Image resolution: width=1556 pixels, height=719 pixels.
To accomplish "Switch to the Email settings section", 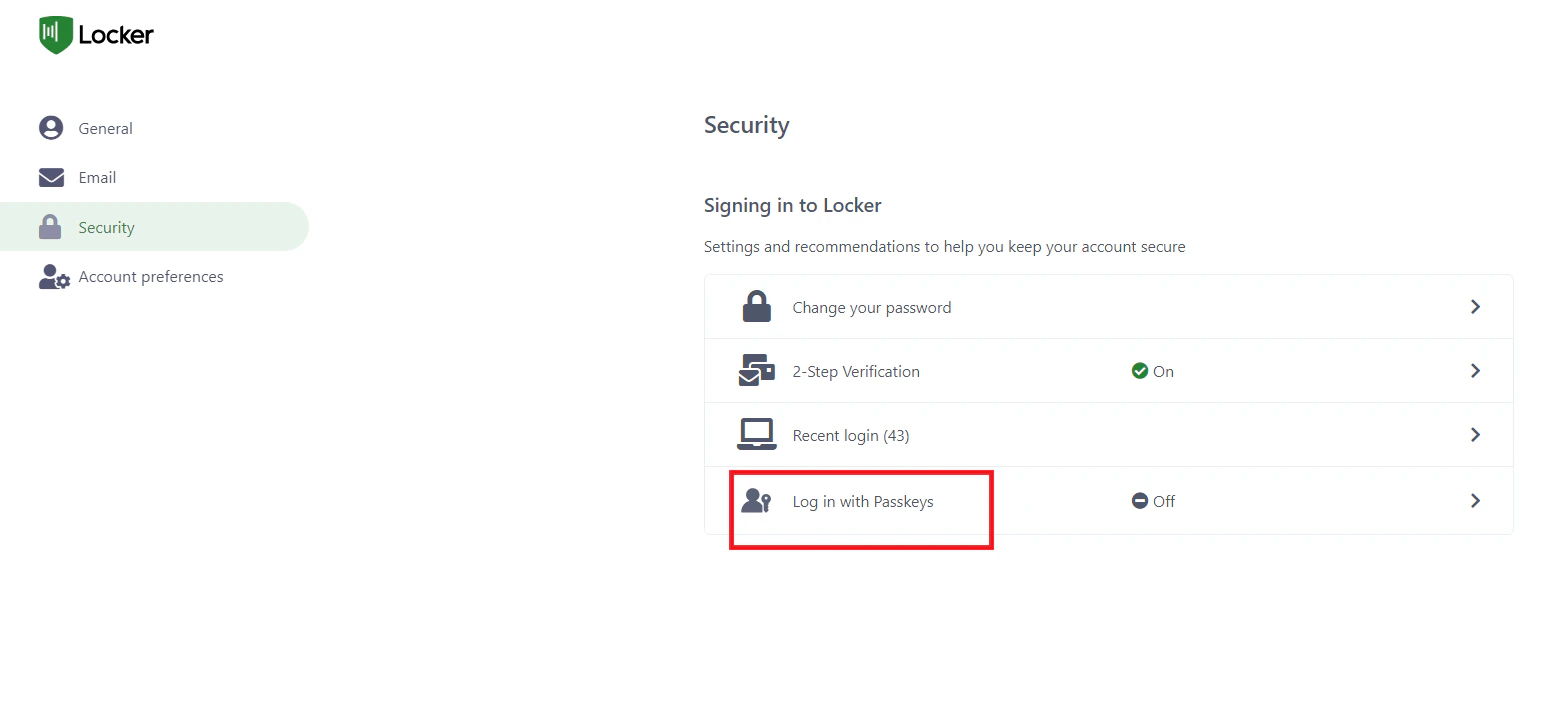I will pyautogui.click(x=95, y=177).
